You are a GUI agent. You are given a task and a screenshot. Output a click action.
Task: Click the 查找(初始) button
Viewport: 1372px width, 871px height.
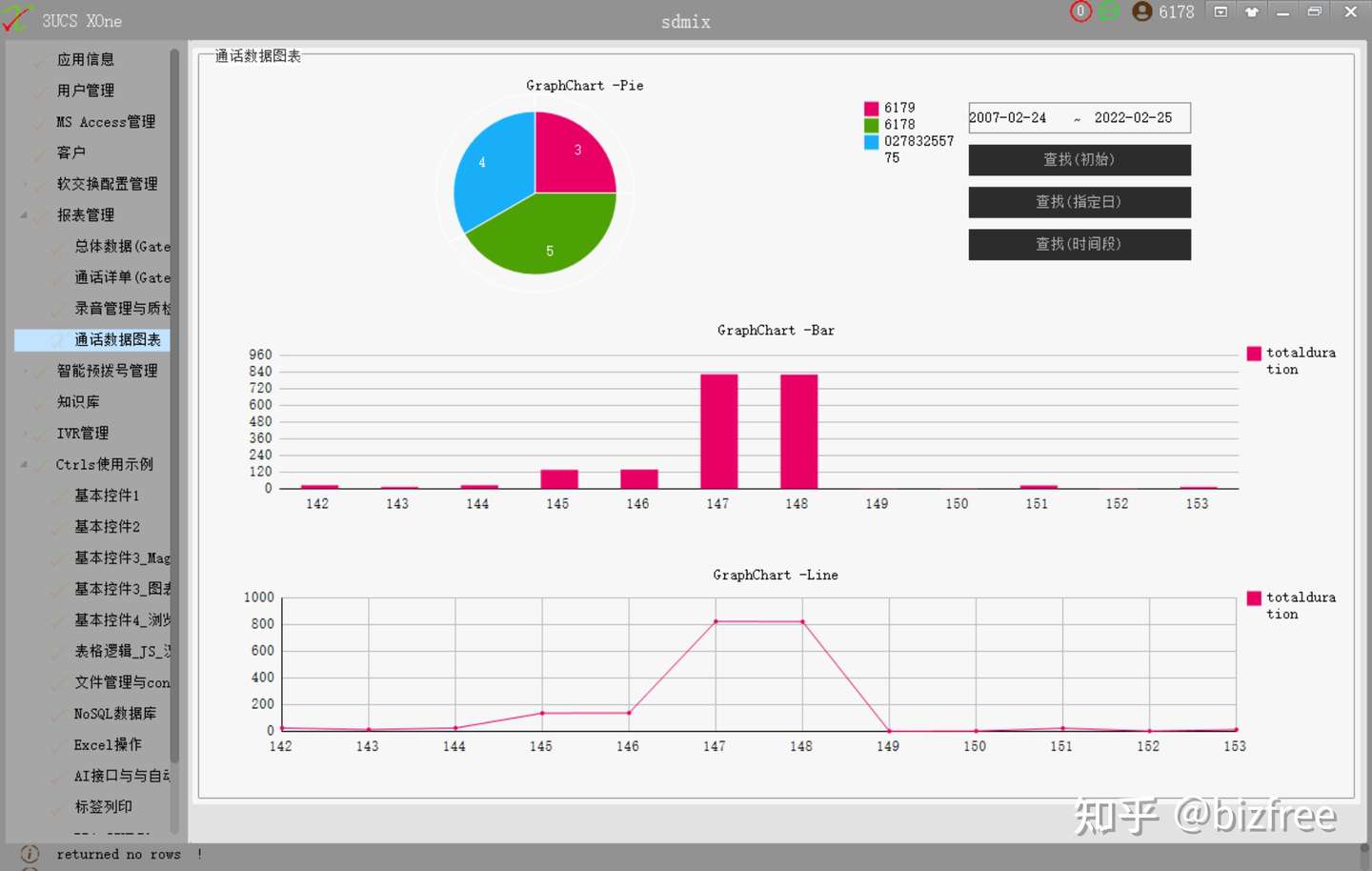coord(1079,160)
